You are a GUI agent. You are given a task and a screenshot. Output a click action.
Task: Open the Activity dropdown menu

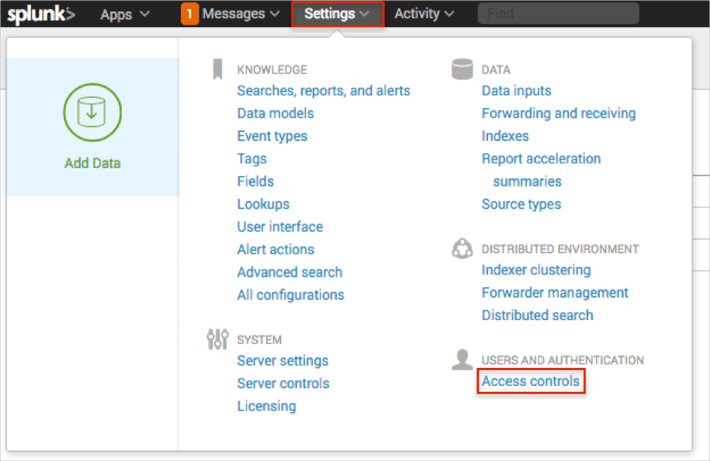(x=424, y=14)
